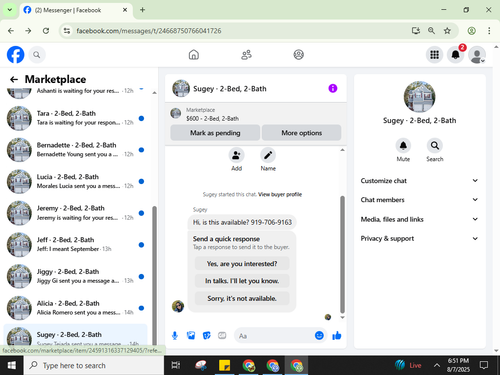Open the Sticky Notes taskbar app
This screenshot has width=500, height=375.
pos(224,365)
